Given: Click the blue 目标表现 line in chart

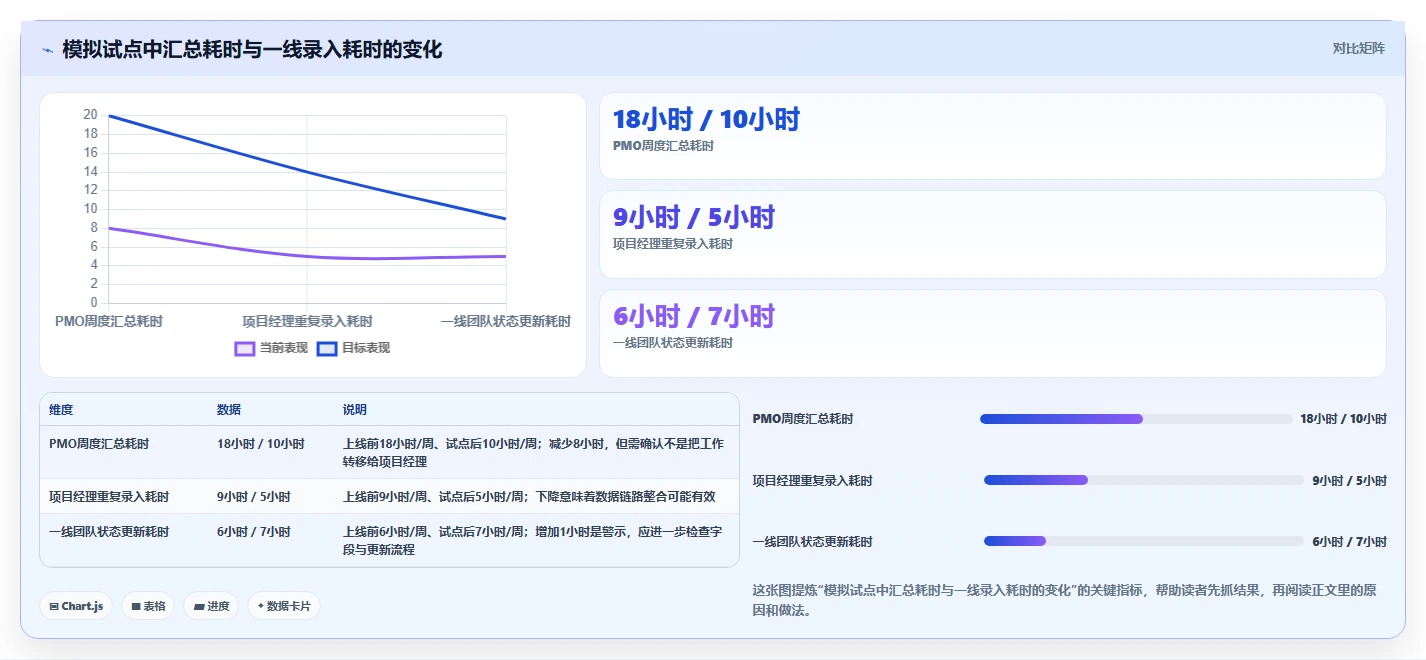Looking at the screenshot, I should (x=307, y=171).
